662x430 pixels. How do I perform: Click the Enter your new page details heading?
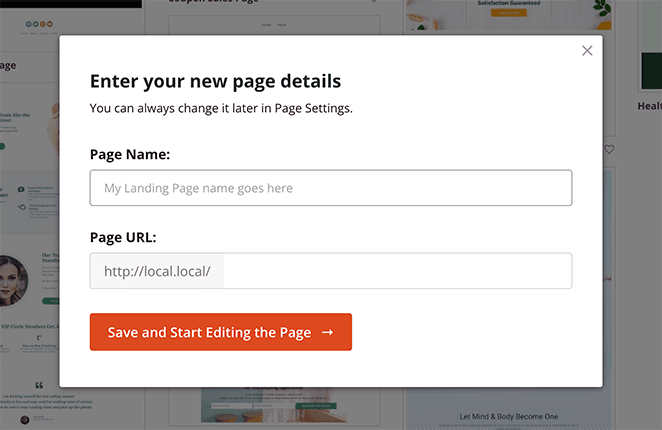pos(215,82)
